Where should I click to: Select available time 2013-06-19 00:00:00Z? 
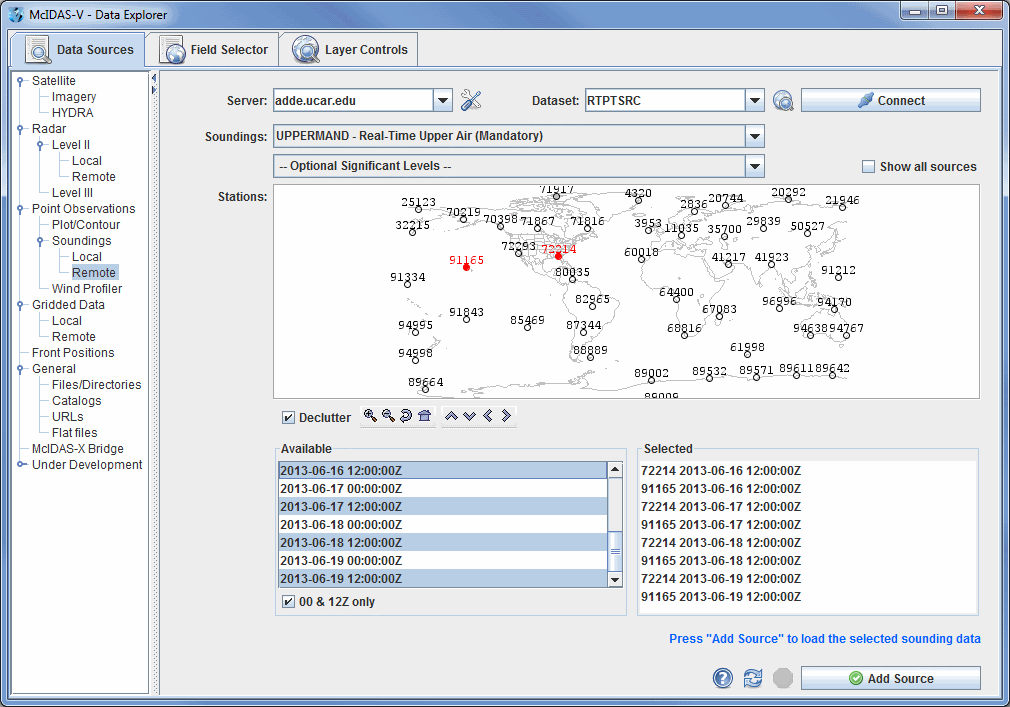(x=443, y=561)
